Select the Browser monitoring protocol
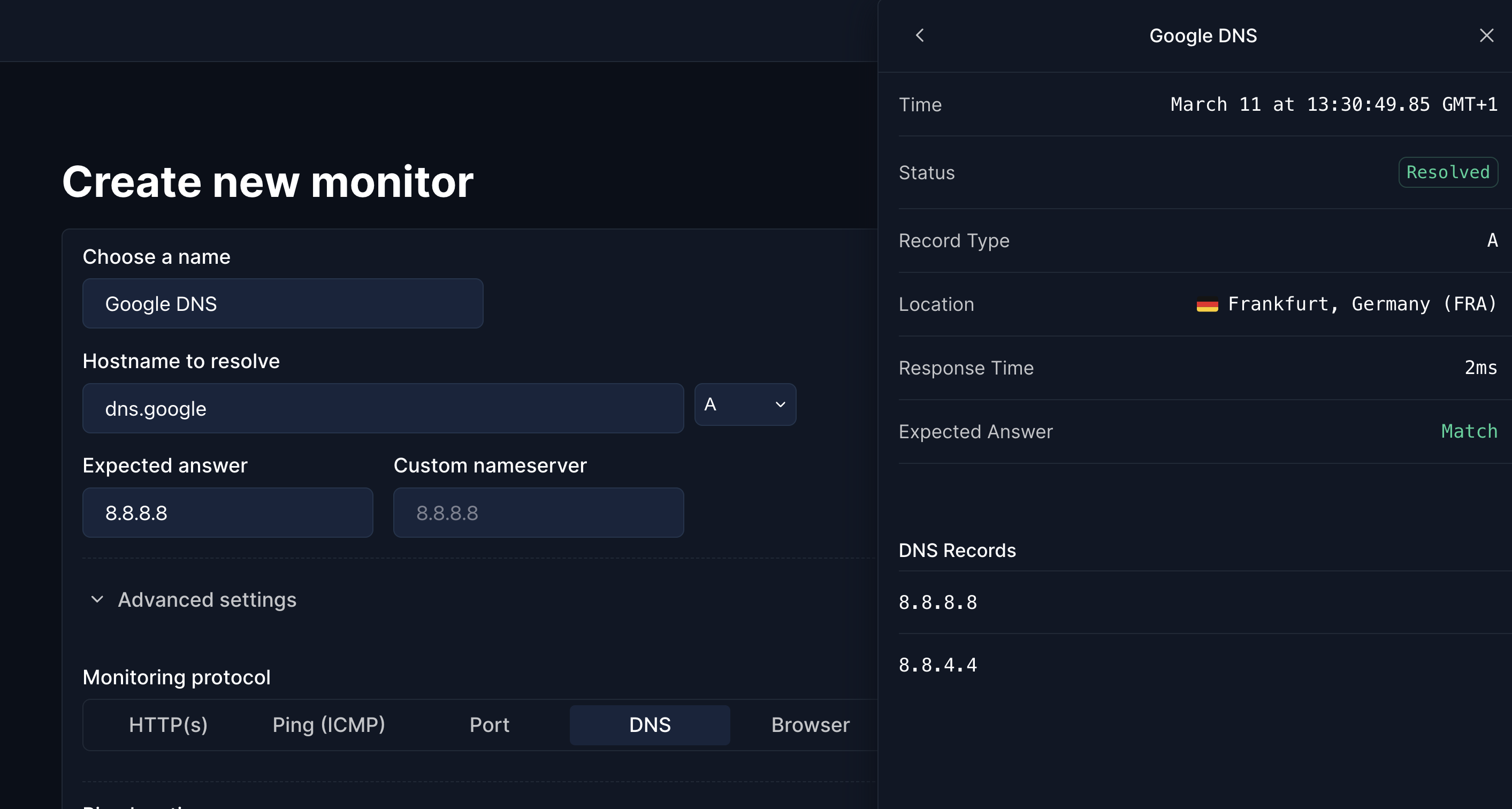The height and width of the screenshot is (809, 1512). (x=810, y=725)
